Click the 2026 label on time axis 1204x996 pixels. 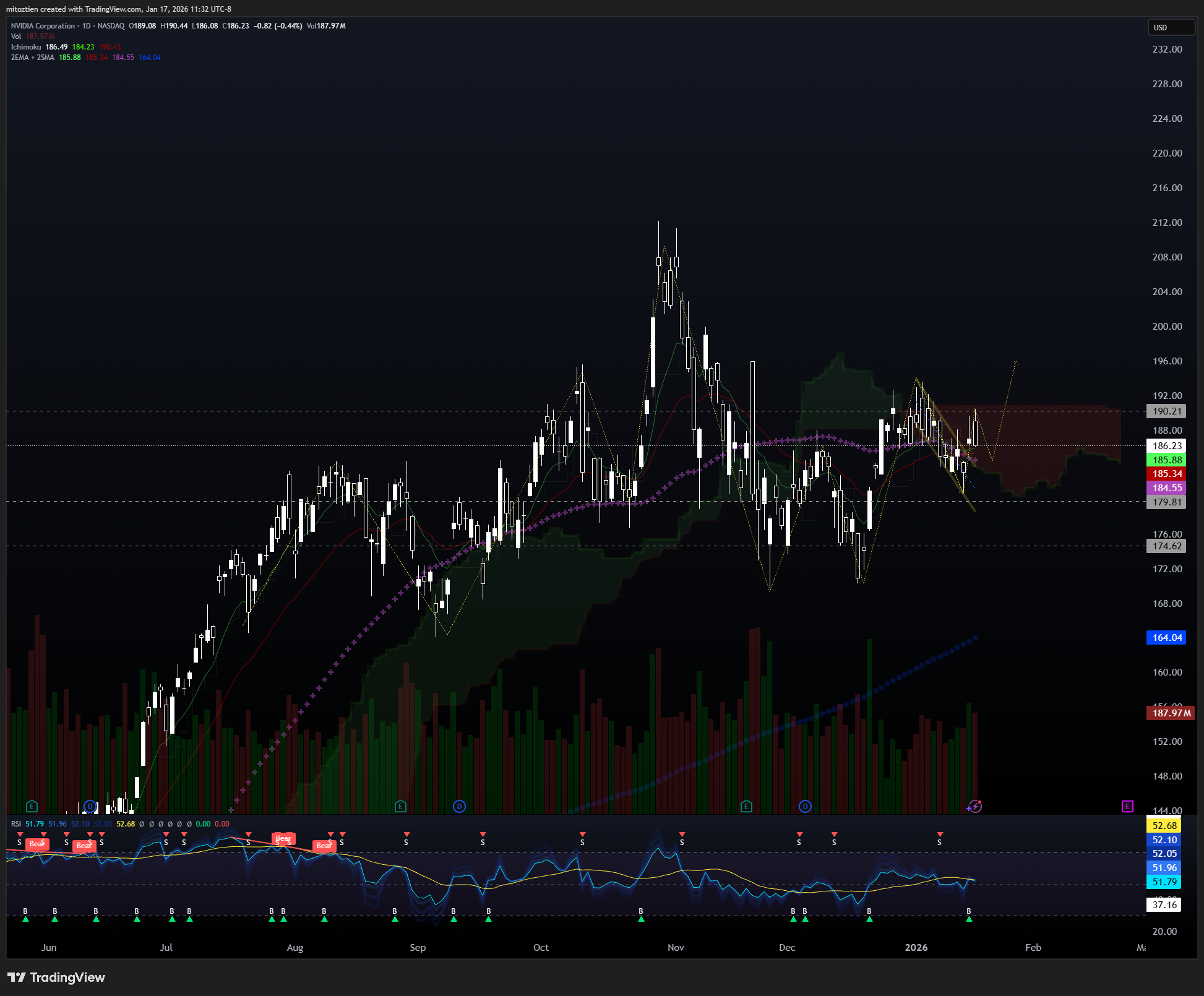click(916, 948)
